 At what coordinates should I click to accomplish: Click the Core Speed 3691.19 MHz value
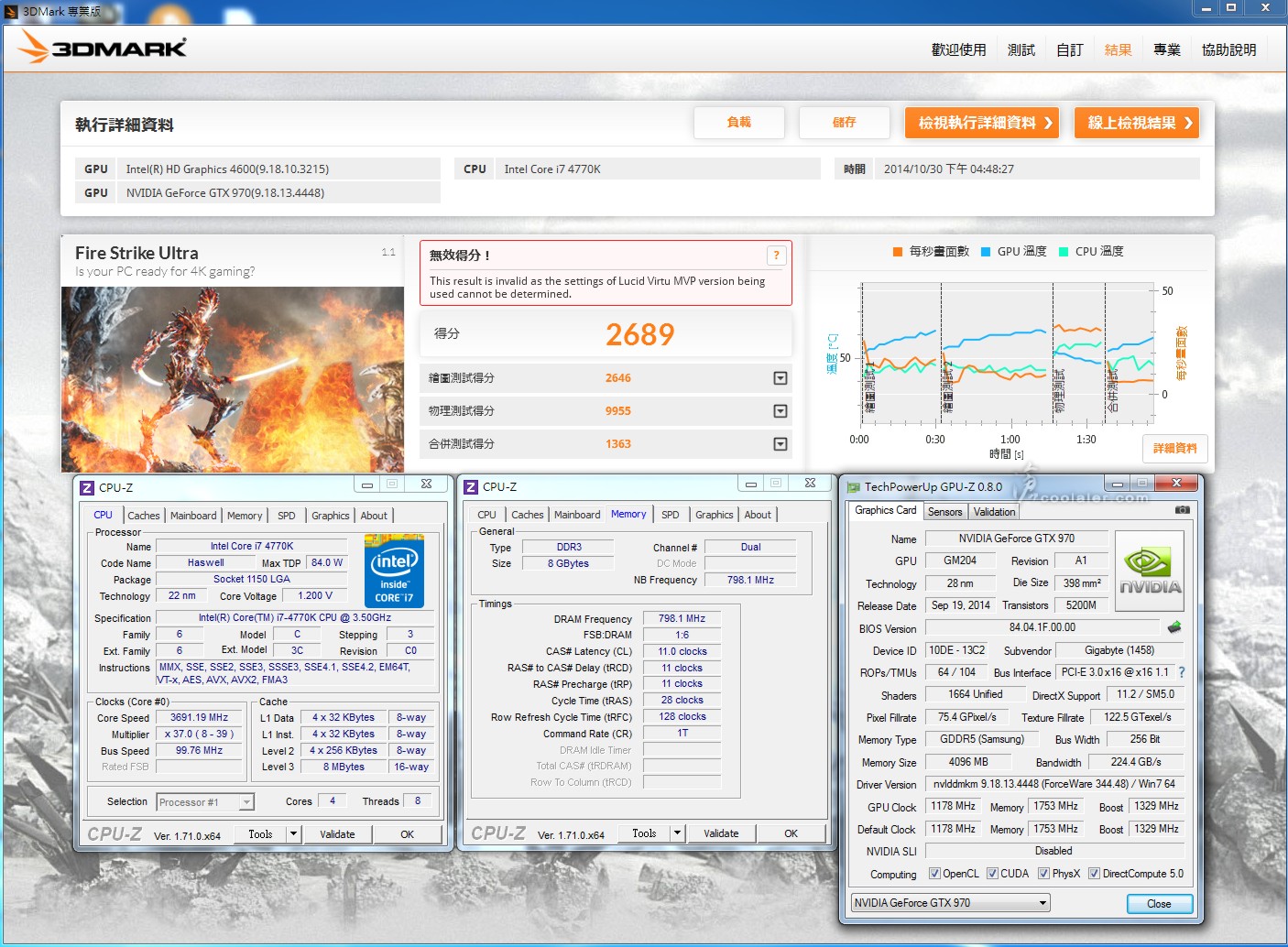coord(199,718)
